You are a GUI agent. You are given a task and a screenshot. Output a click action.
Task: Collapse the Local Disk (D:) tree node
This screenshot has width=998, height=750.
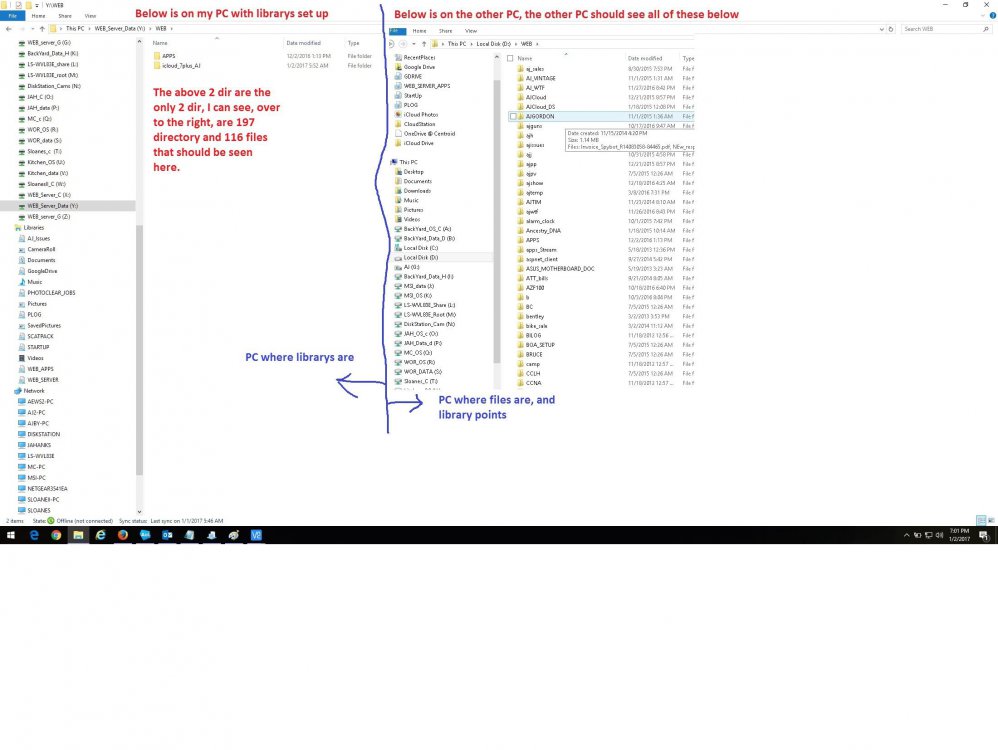click(x=395, y=258)
